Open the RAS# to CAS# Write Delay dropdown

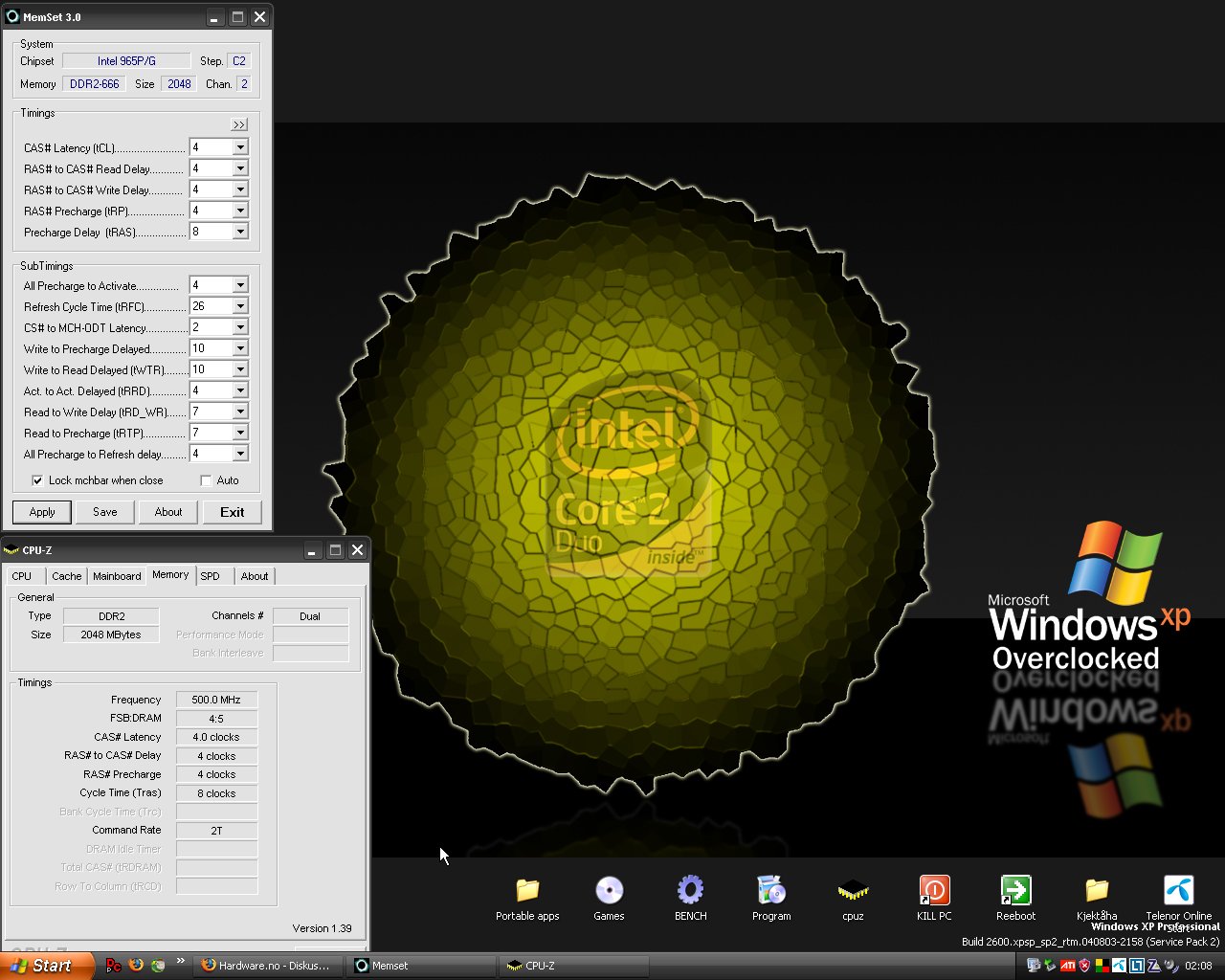pos(240,189)
